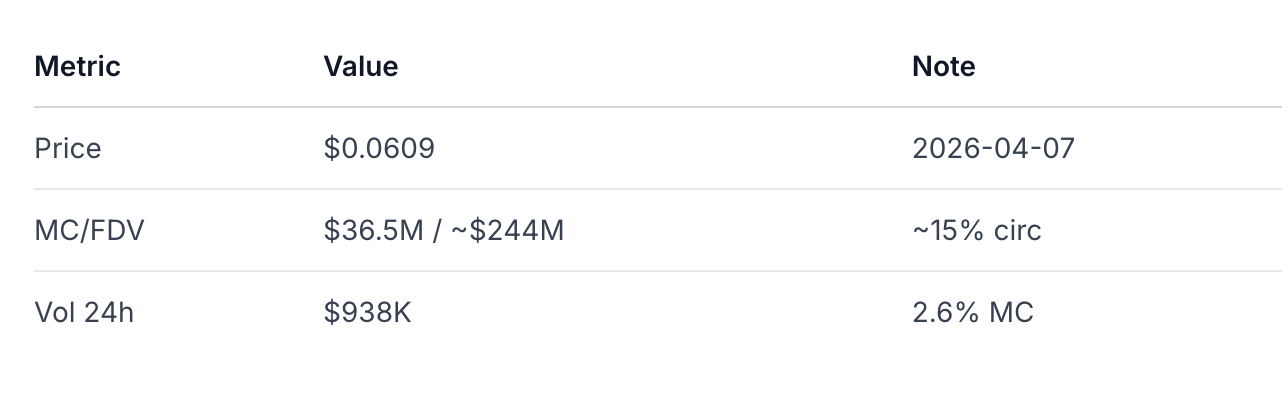Select the 2026-04-07 date note

pyautogui.click(x=993, y=149)
